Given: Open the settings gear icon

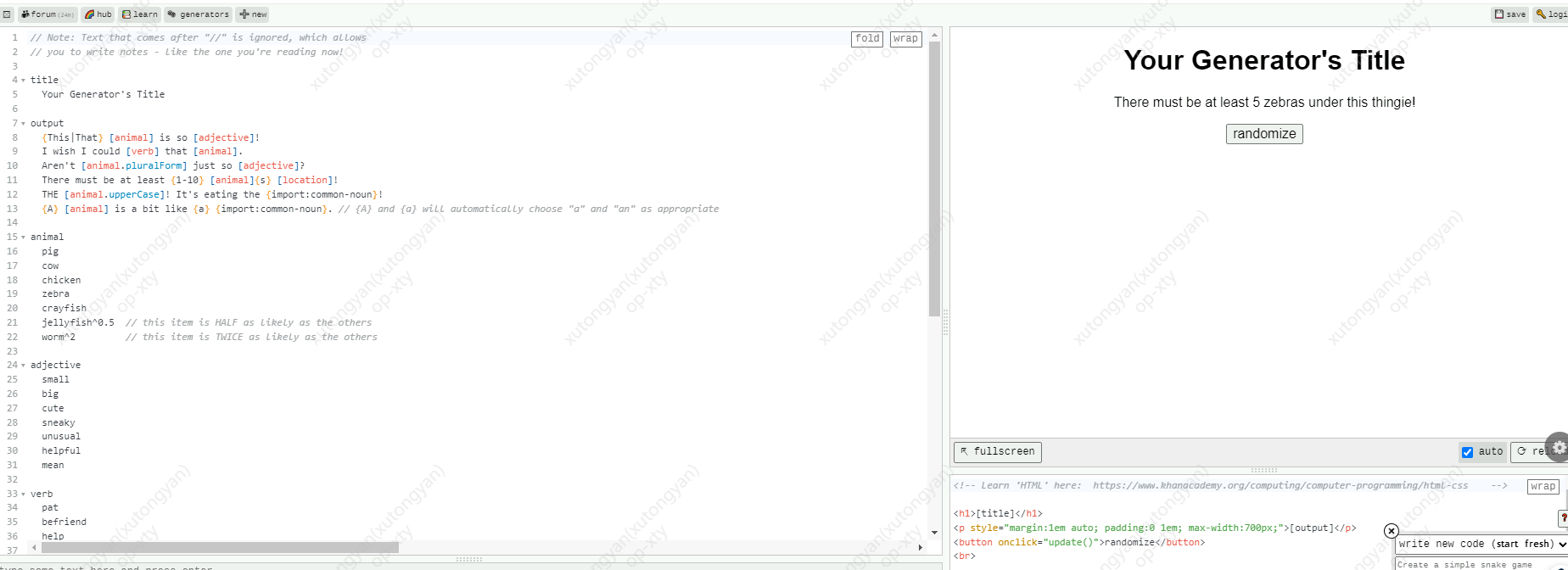Looking at the screenshot, I should pos(1559,447).
